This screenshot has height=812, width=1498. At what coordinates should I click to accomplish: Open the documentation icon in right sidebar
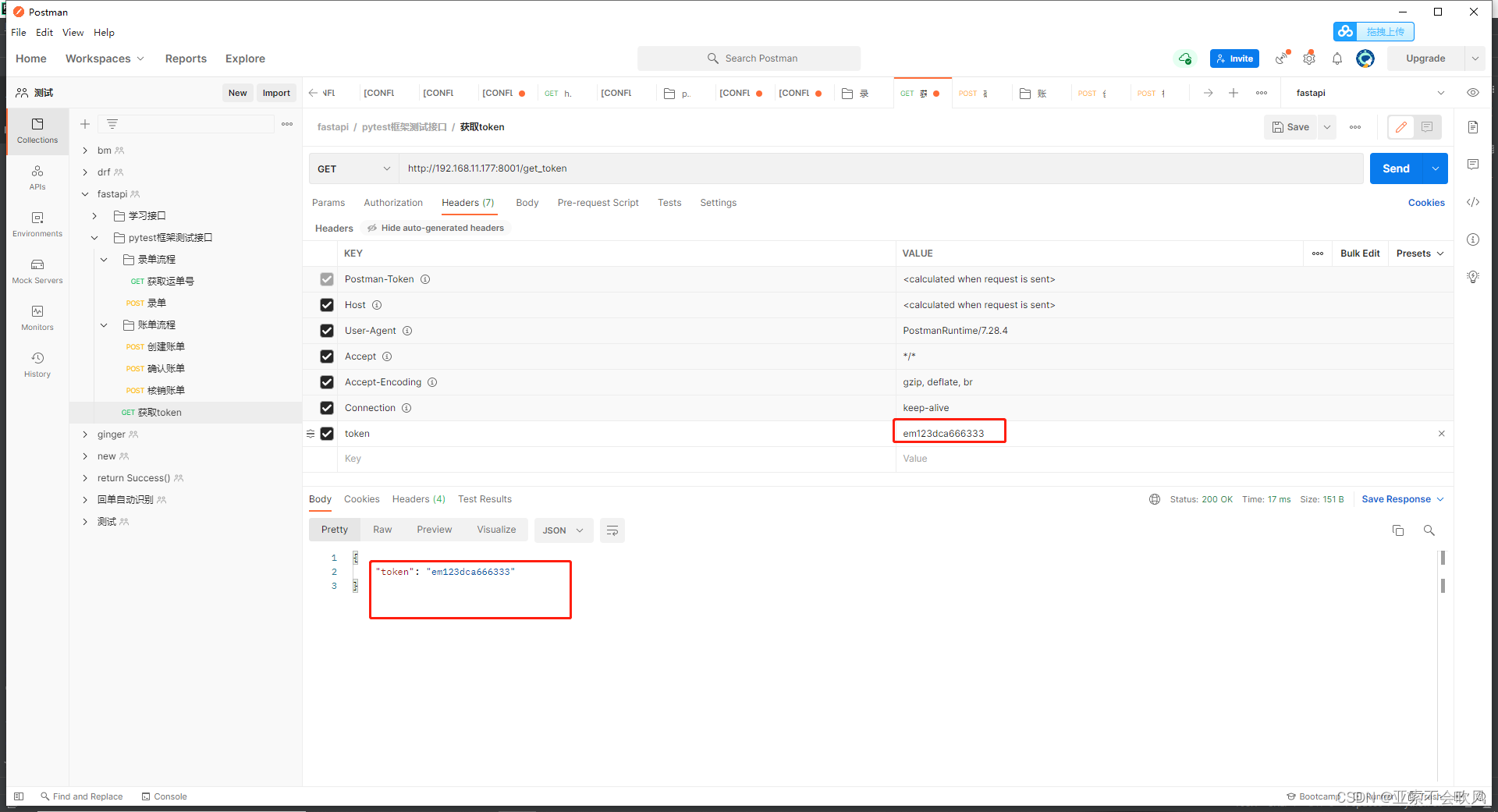1473,127
